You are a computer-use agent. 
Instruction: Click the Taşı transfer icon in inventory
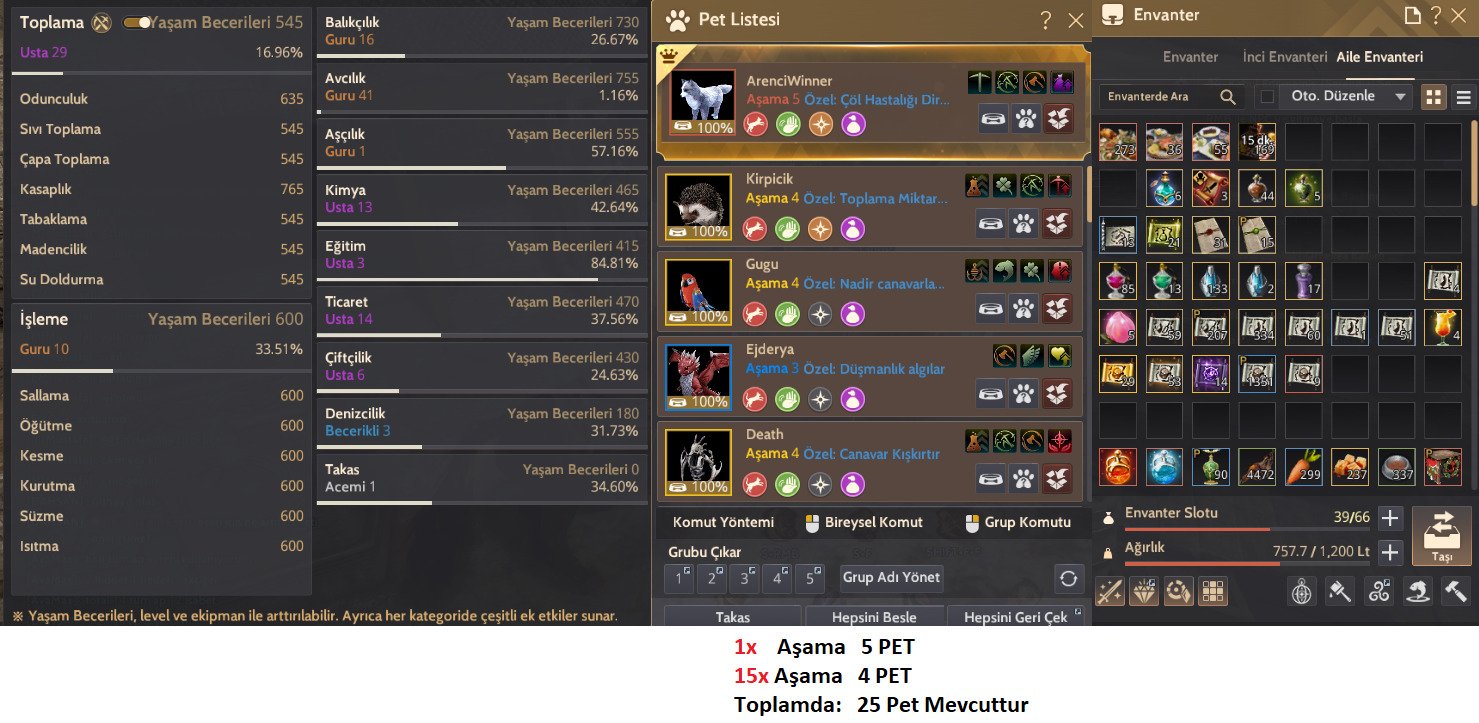[x=1441, y=536]
